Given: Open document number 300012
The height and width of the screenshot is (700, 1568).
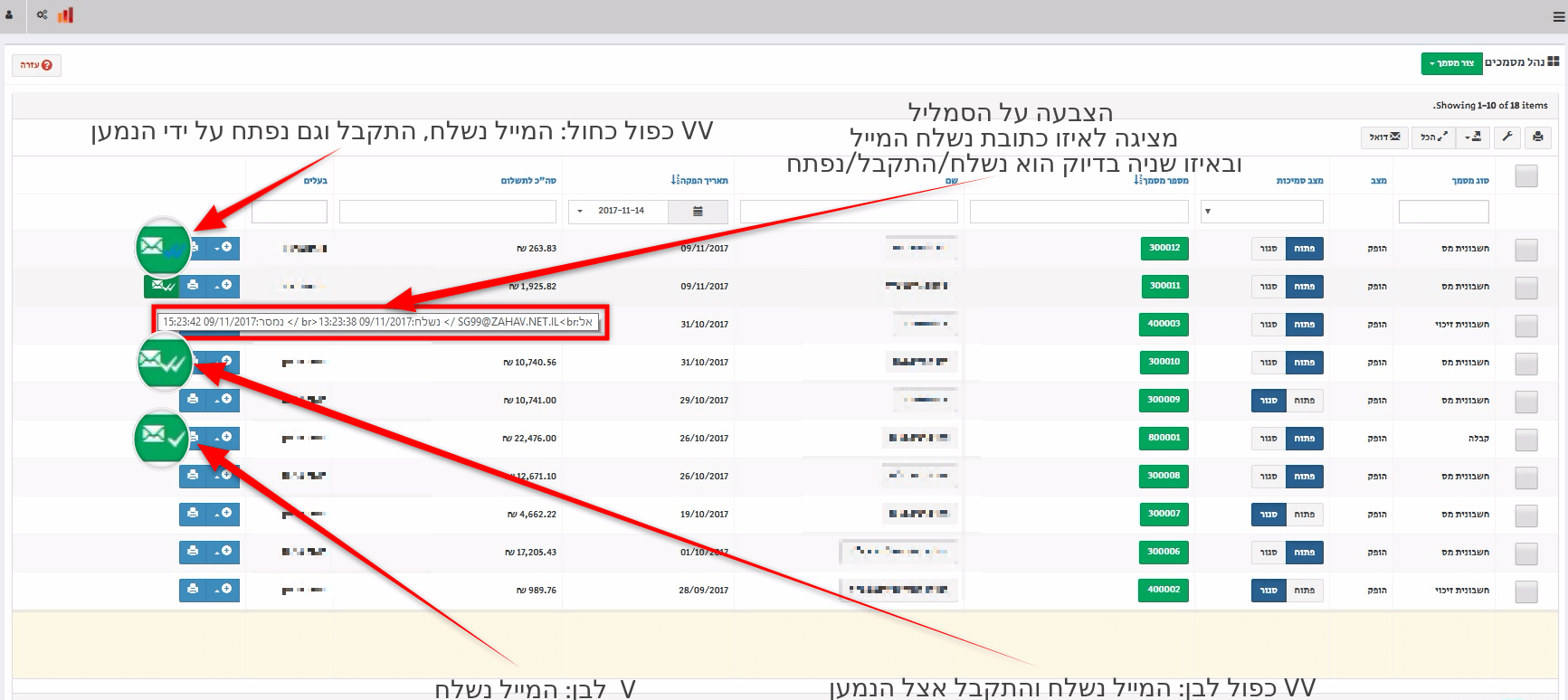Looking at the screenshot, I should (1164, 248).
